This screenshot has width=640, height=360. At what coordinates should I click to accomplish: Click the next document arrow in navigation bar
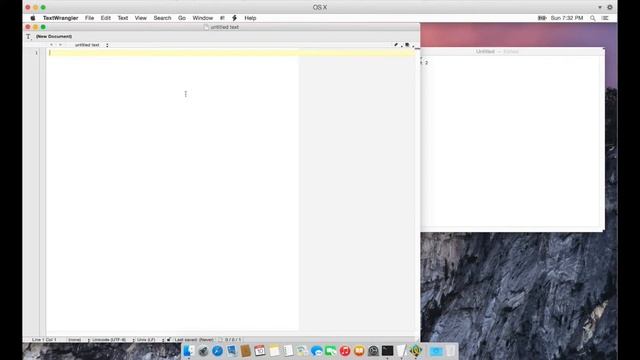click(60, 45)
